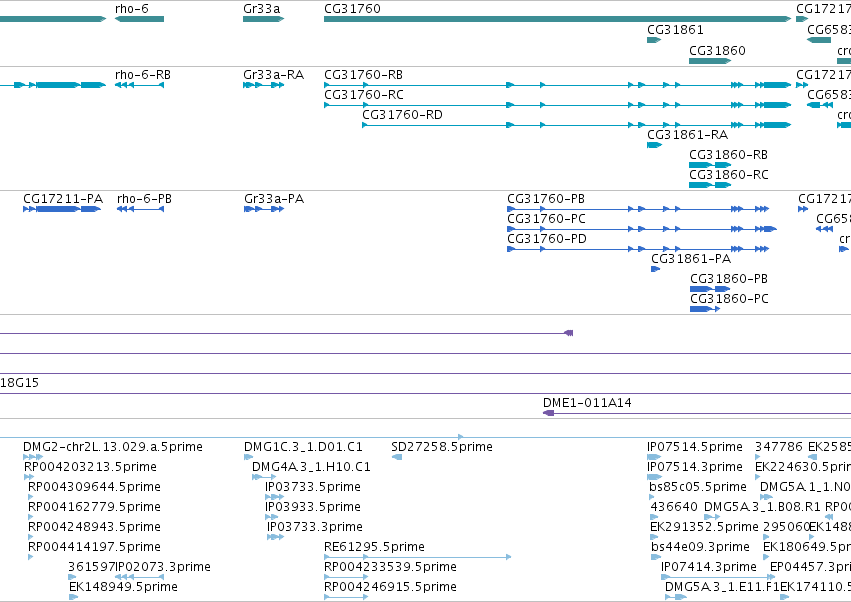
Task: Select EST 436640
Action: [x=654, y=518]
